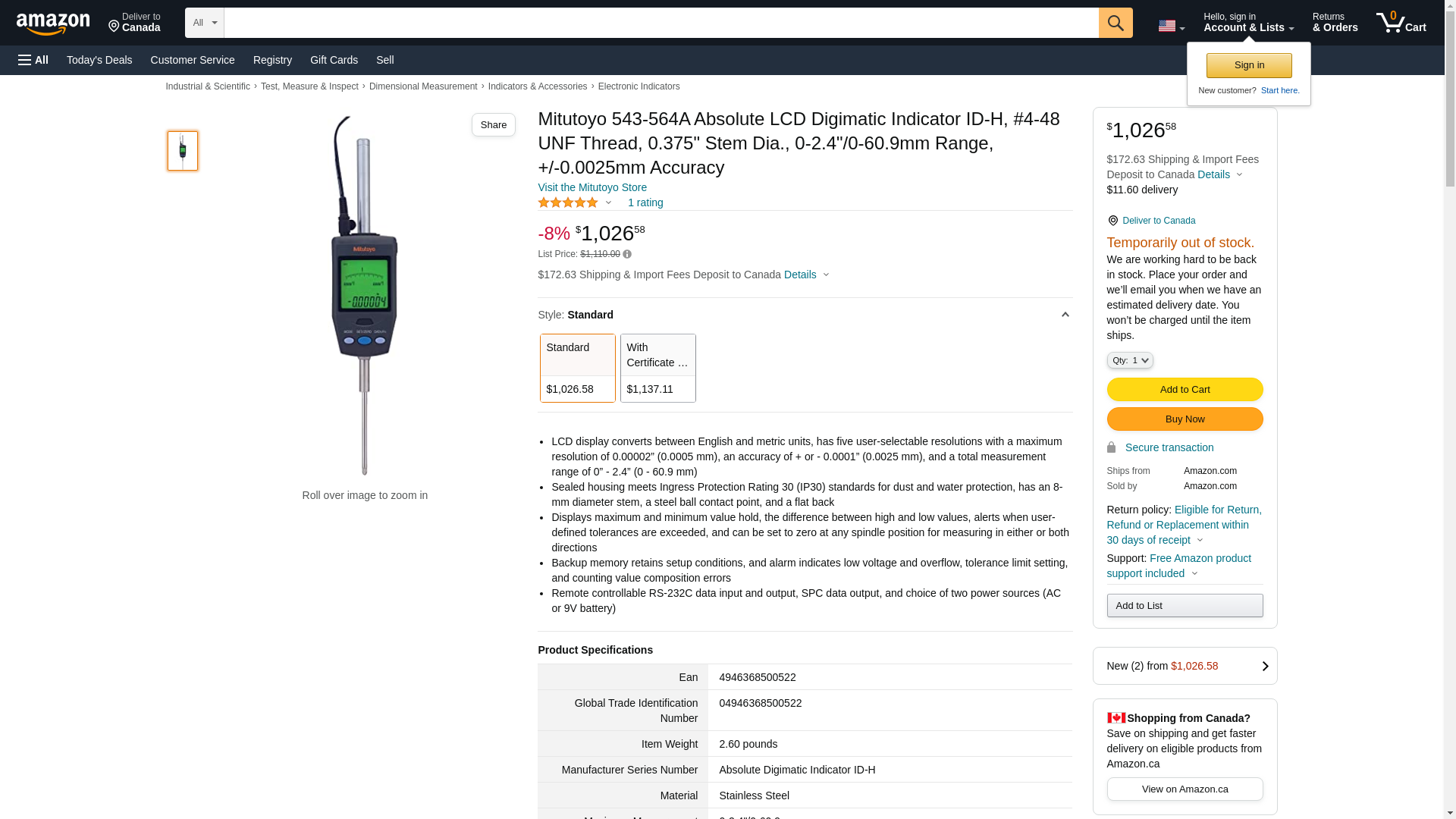Click the List Price info icon
The height and width of the screenshot is (819, 1456).
(x=627, y=255)
